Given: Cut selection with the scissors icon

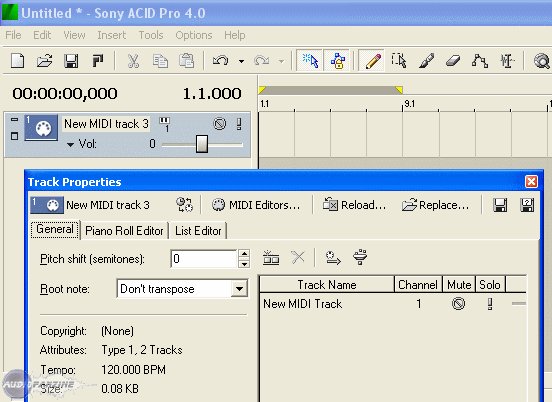Looking at the screenshot, I should [x=133, y=61].
